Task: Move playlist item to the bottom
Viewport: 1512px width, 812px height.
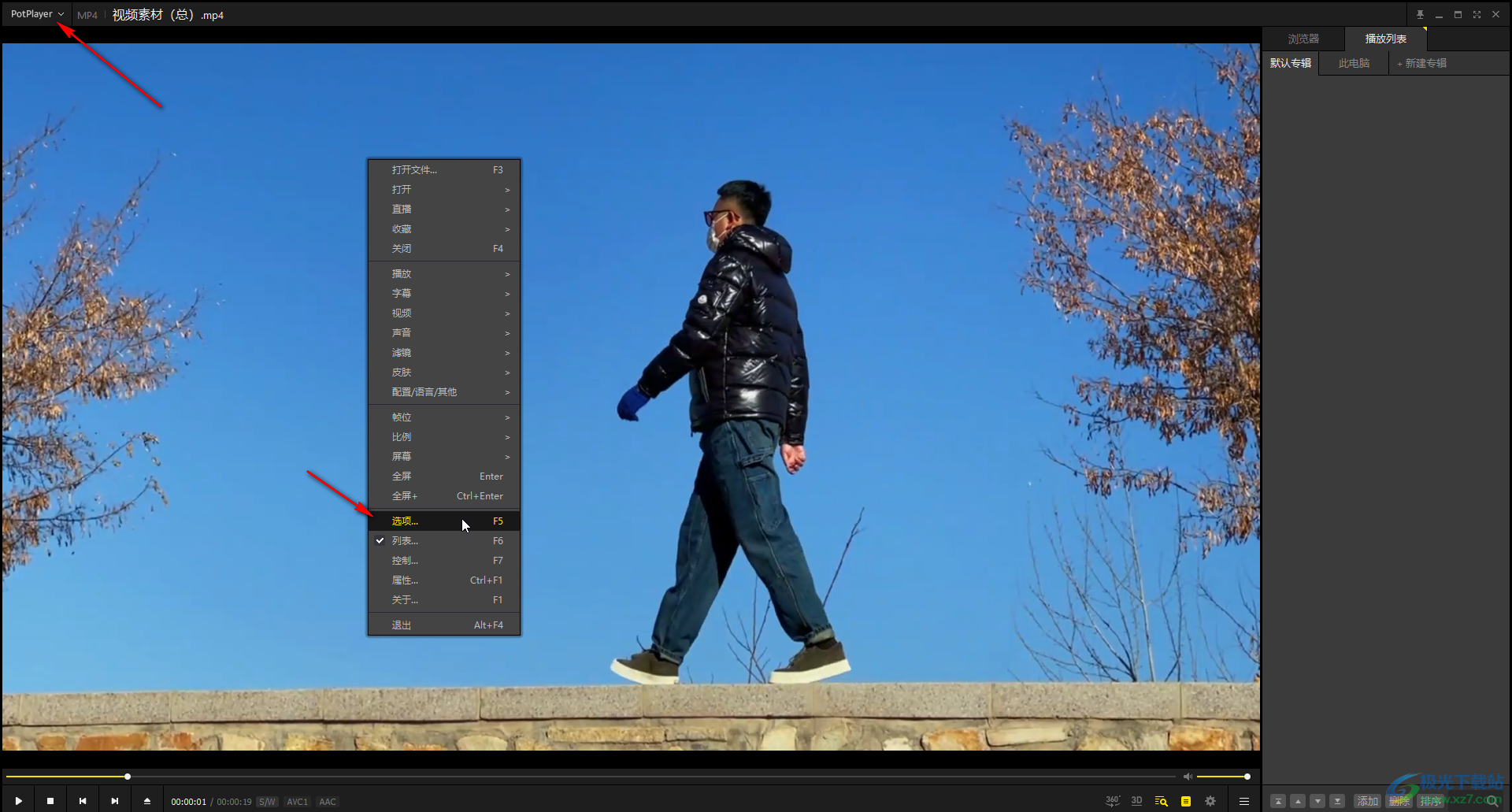Action: (x=1337, y=801)
